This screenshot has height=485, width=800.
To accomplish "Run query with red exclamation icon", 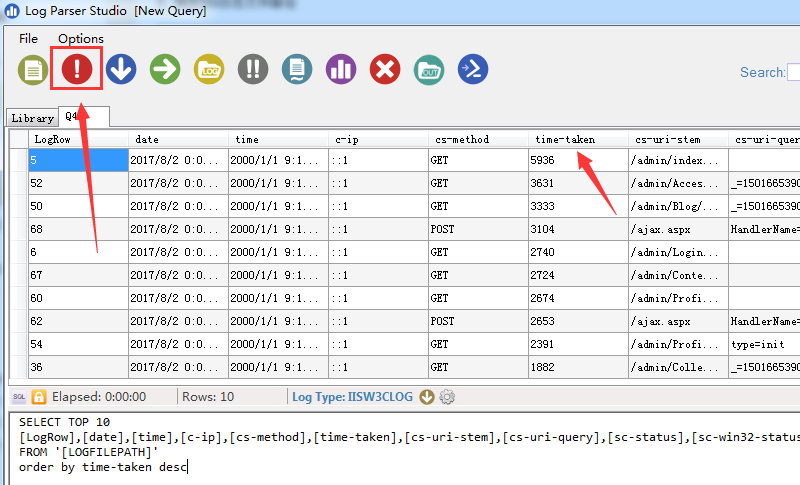I will click(x=78, y=69).
